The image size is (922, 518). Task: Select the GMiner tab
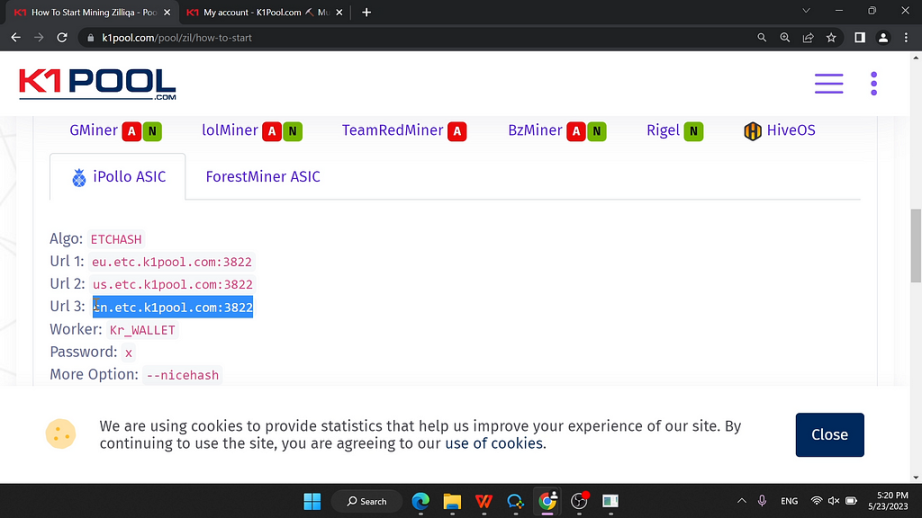115,131
